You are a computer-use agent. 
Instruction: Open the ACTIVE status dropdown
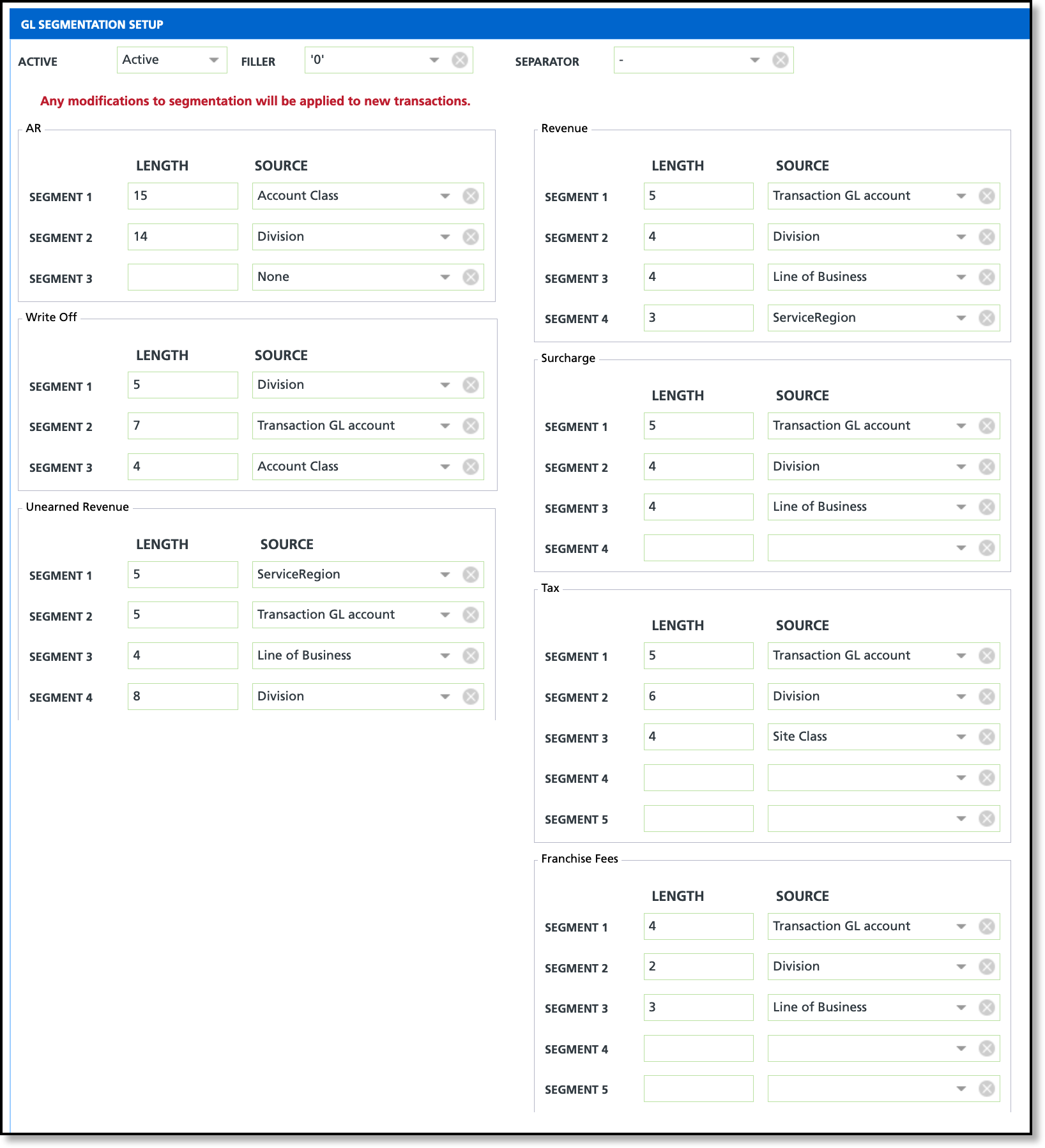(x=172, y=60)
